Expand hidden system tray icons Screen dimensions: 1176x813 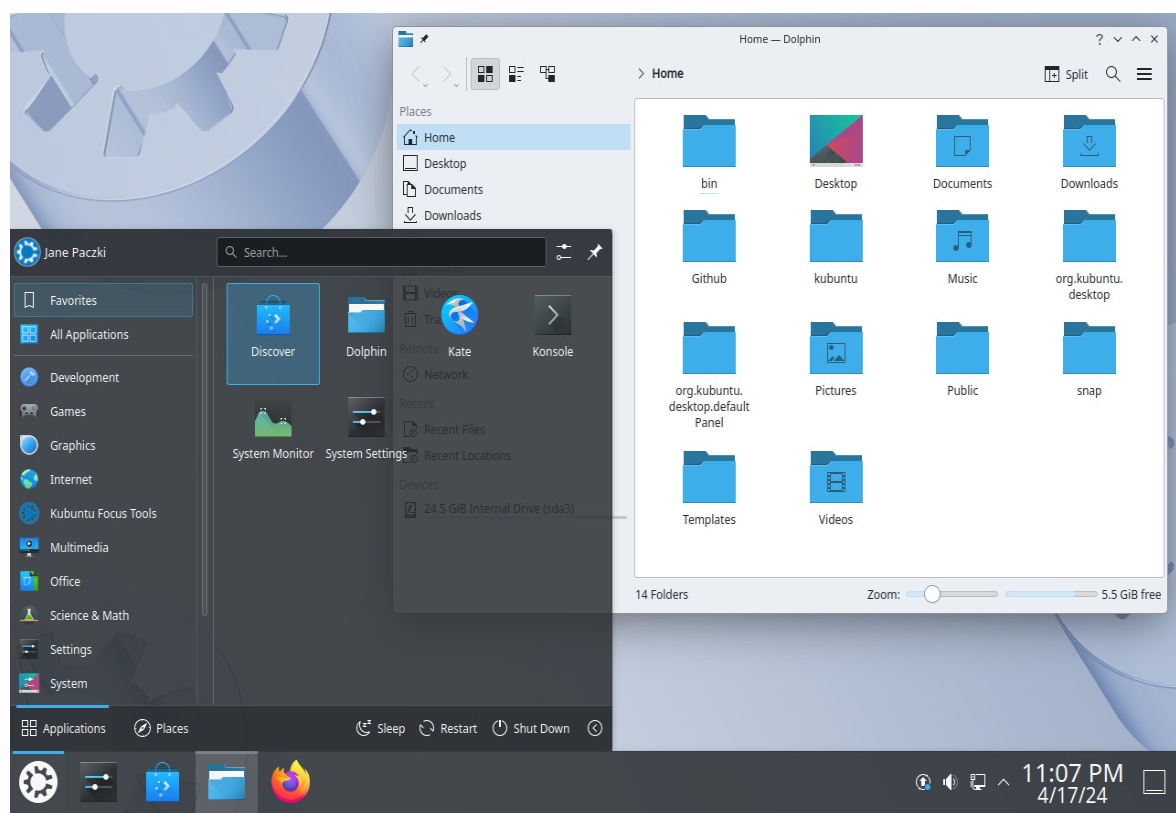tap(1003, 781)
